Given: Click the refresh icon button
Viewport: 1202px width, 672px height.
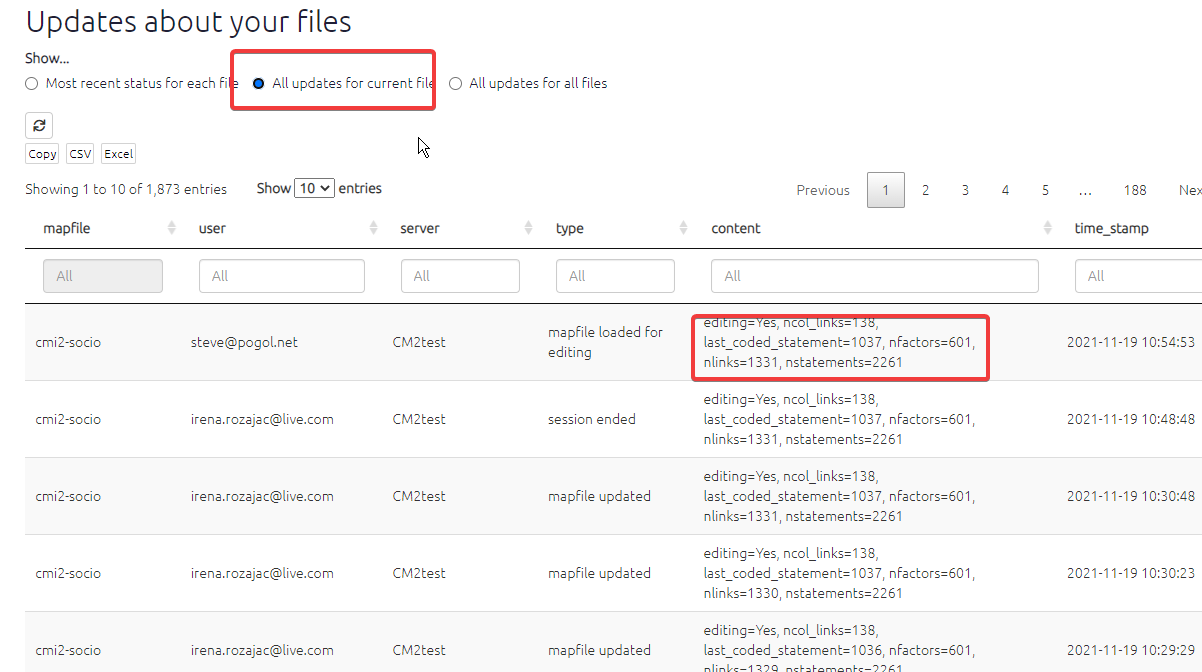Looking at the screenshot, I should (x=39, y=125).
